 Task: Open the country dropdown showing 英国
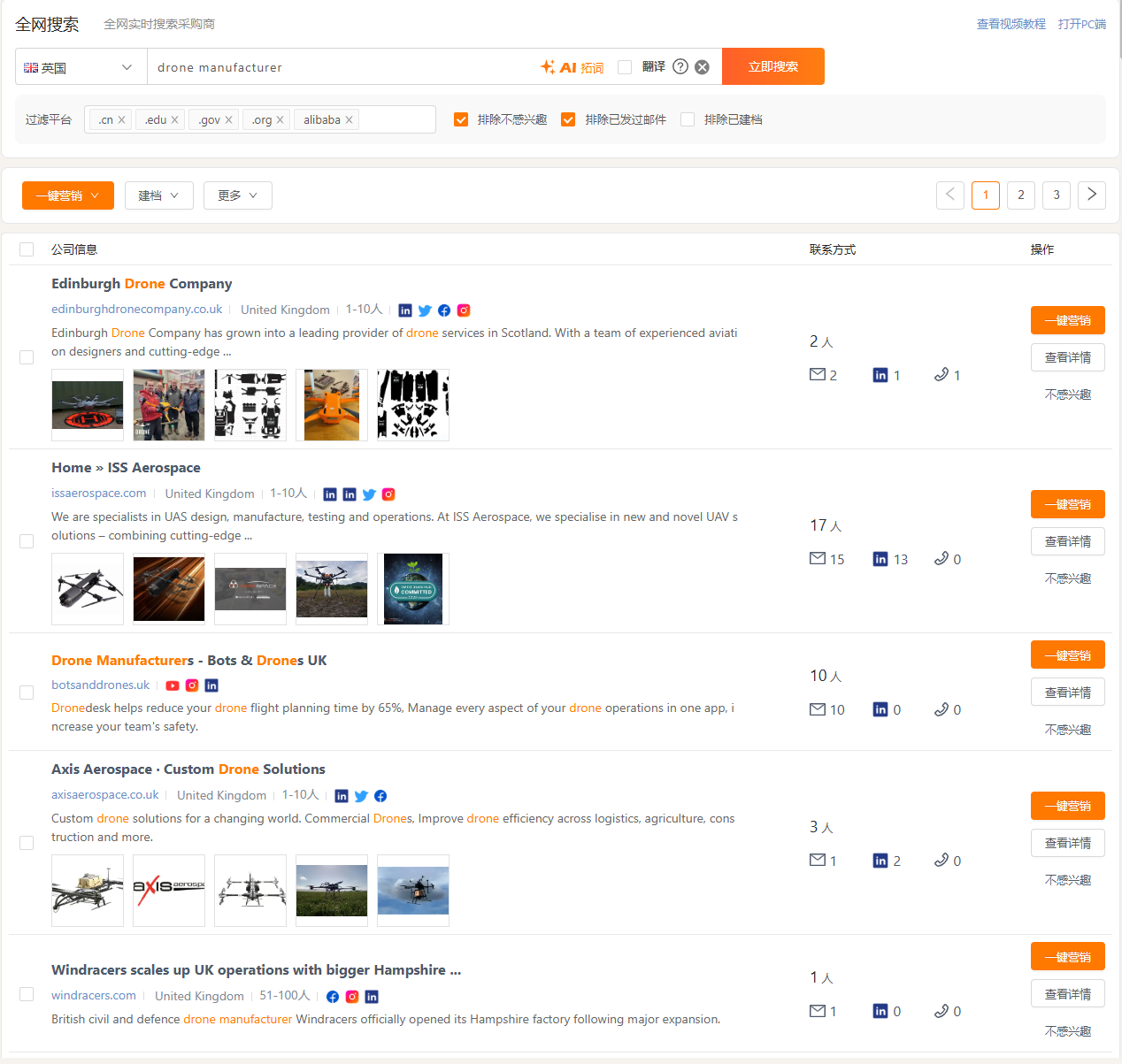(x=81, y=67)
